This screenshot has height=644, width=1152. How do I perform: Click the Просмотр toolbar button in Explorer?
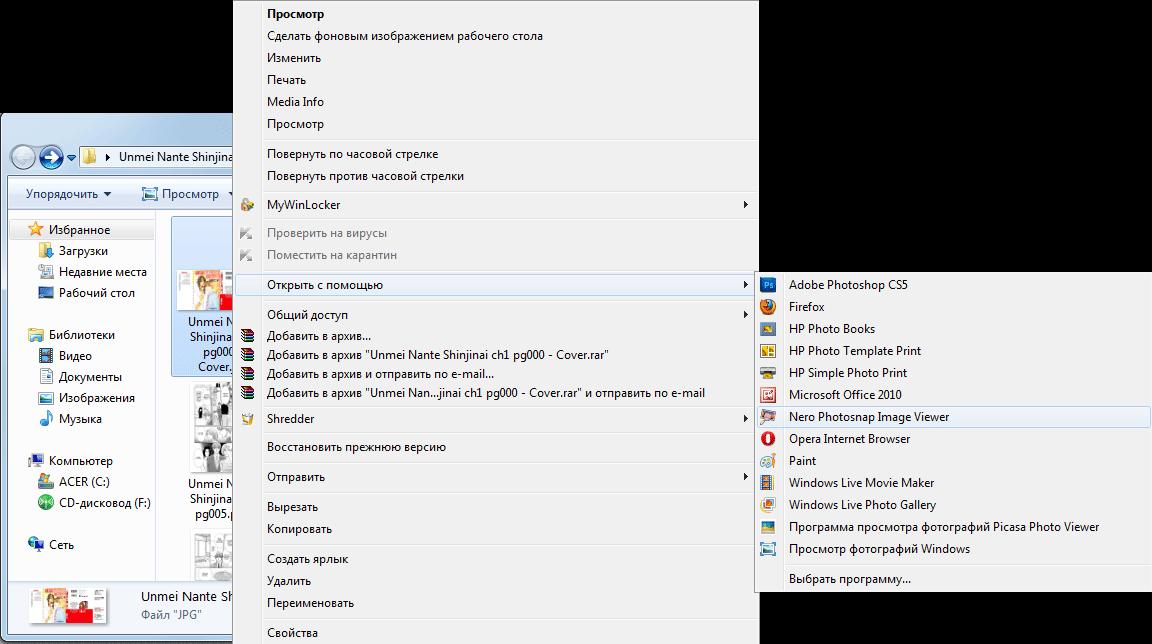point(181,194)
